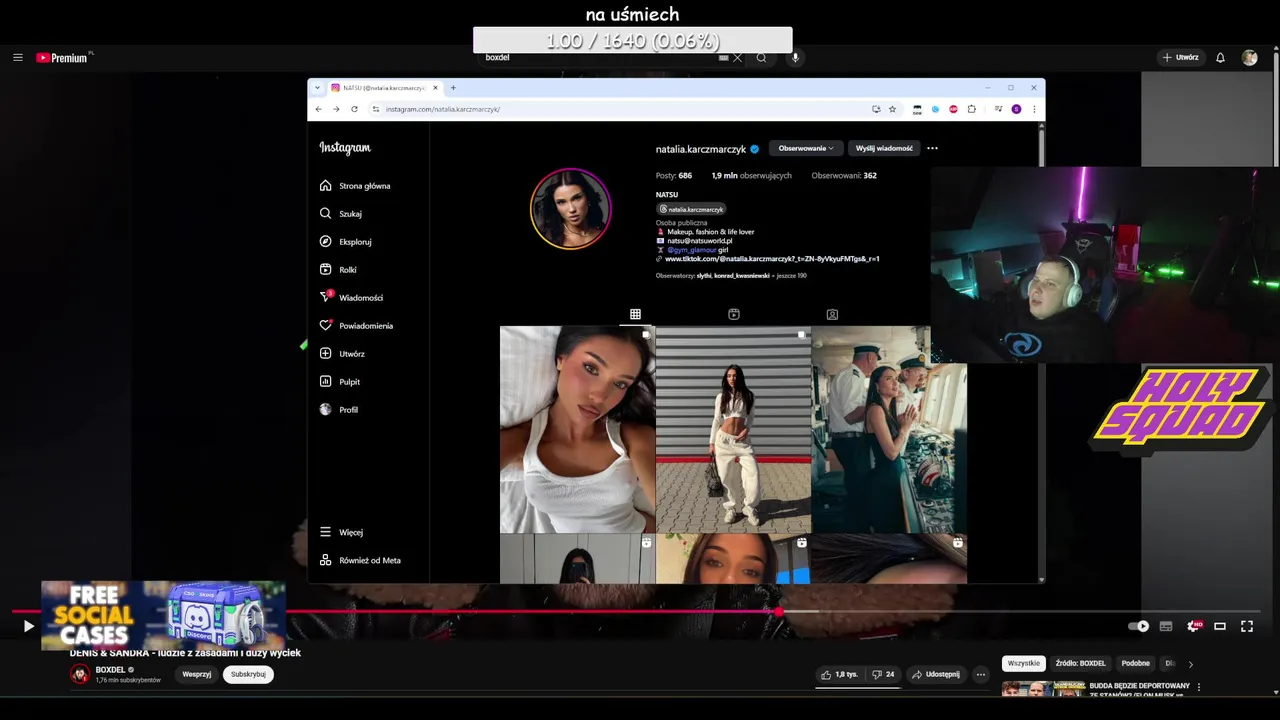Viewport: 1280px width, 720px height.
Task: Open Instagram Rolki reels
Action: [x=338, y=270]
